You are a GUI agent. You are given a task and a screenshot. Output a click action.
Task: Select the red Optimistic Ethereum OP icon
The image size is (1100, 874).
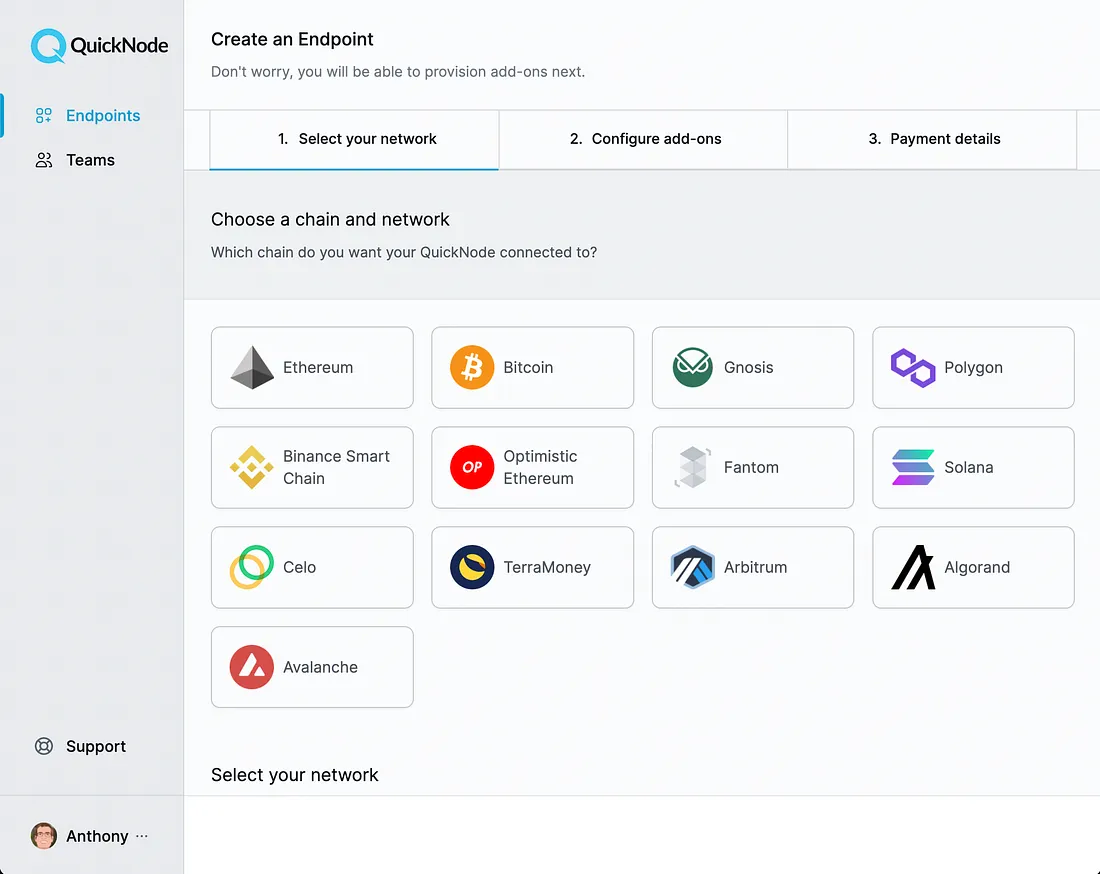click(472, 468)
